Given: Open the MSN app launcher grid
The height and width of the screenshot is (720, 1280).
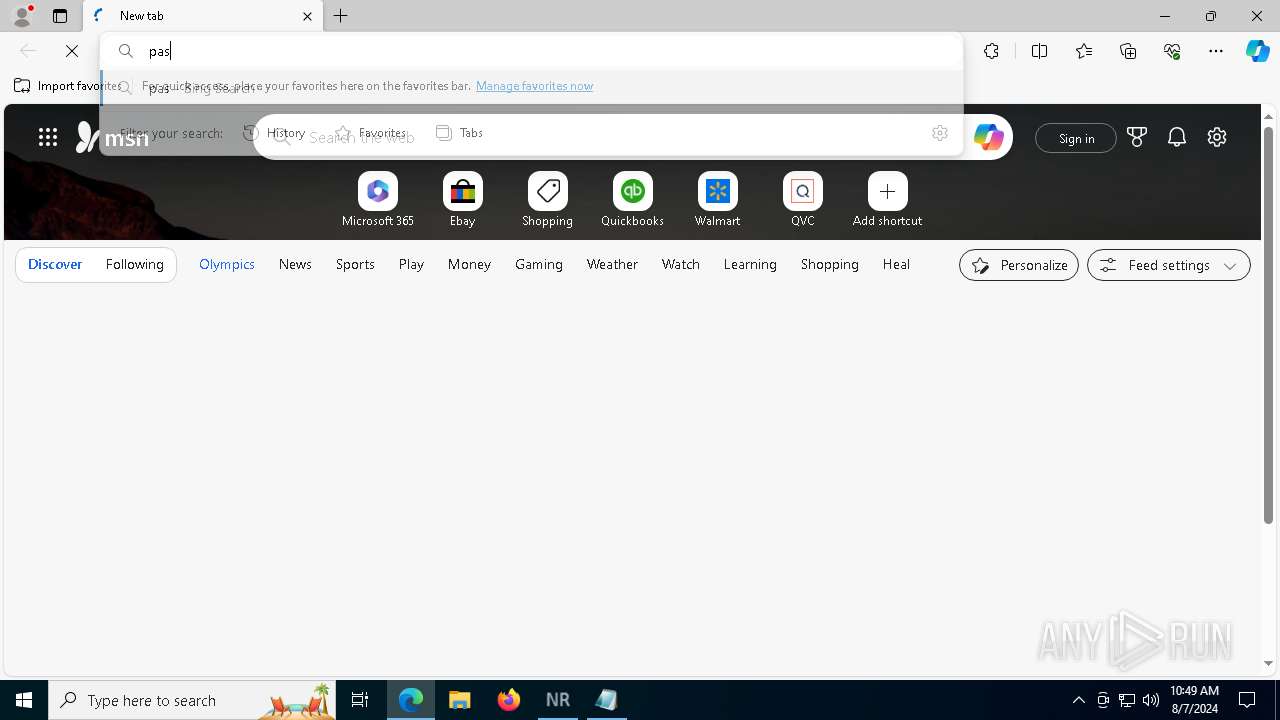Looking at the screenshot, I should (x=48, y=137).
